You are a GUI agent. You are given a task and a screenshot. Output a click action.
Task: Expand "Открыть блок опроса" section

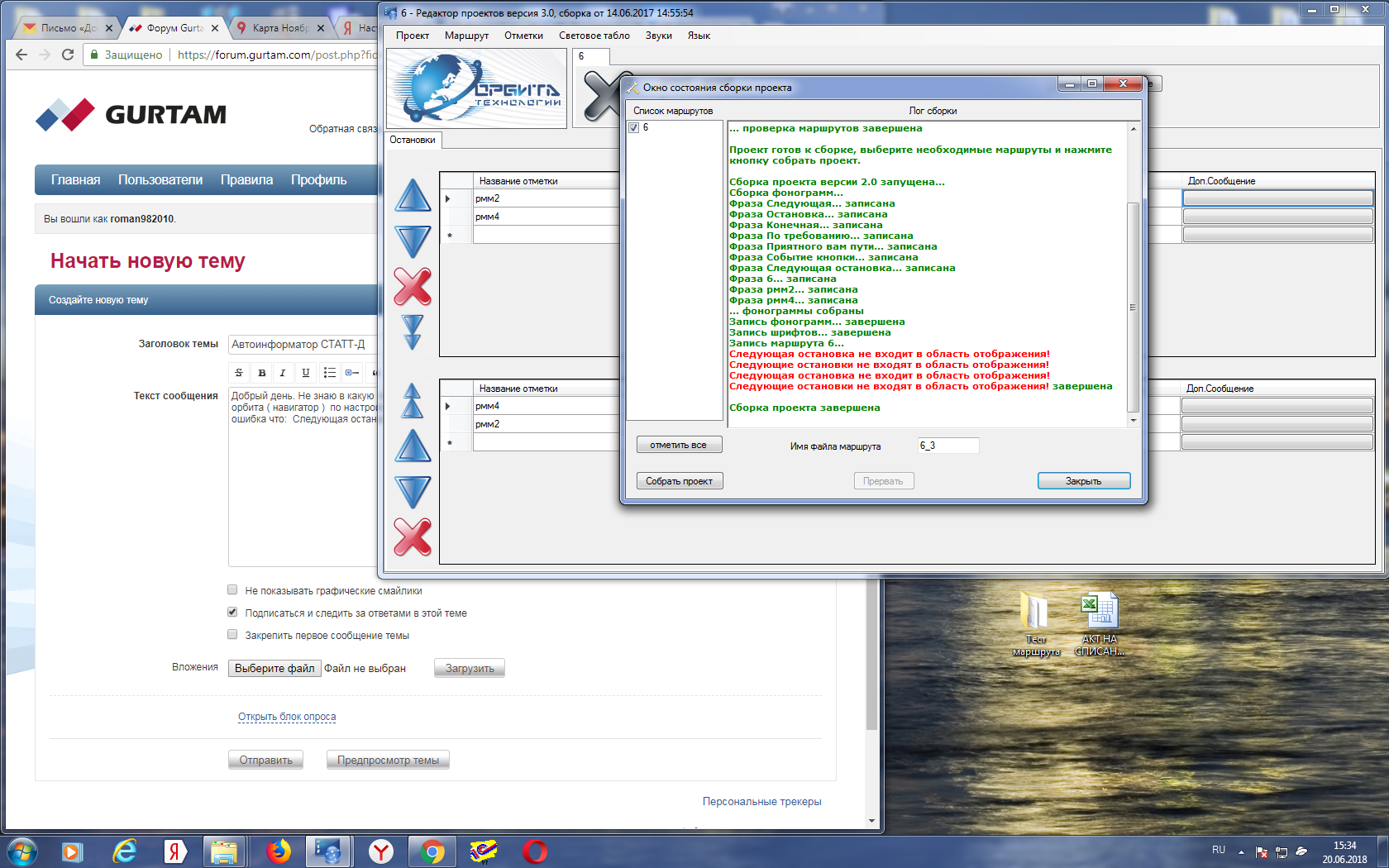point(287,717)
